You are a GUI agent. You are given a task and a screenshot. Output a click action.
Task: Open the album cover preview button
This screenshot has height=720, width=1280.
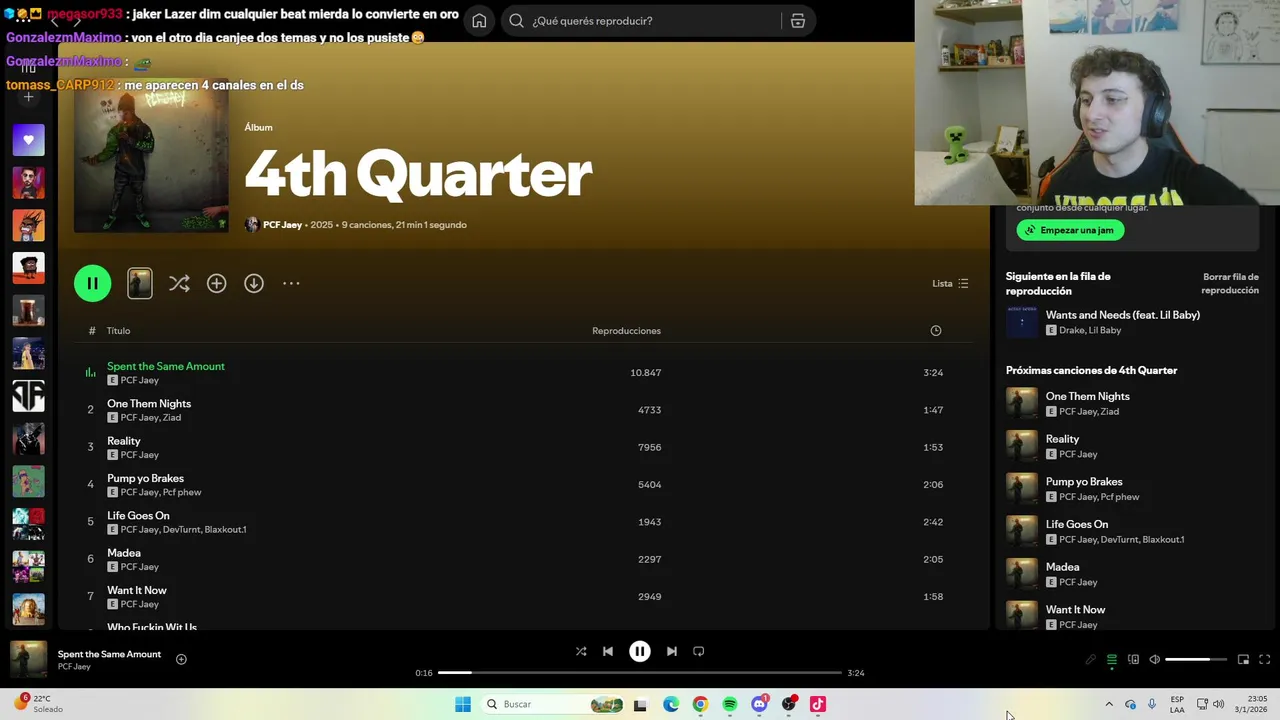pyautogui.click(x=140, y=283)
